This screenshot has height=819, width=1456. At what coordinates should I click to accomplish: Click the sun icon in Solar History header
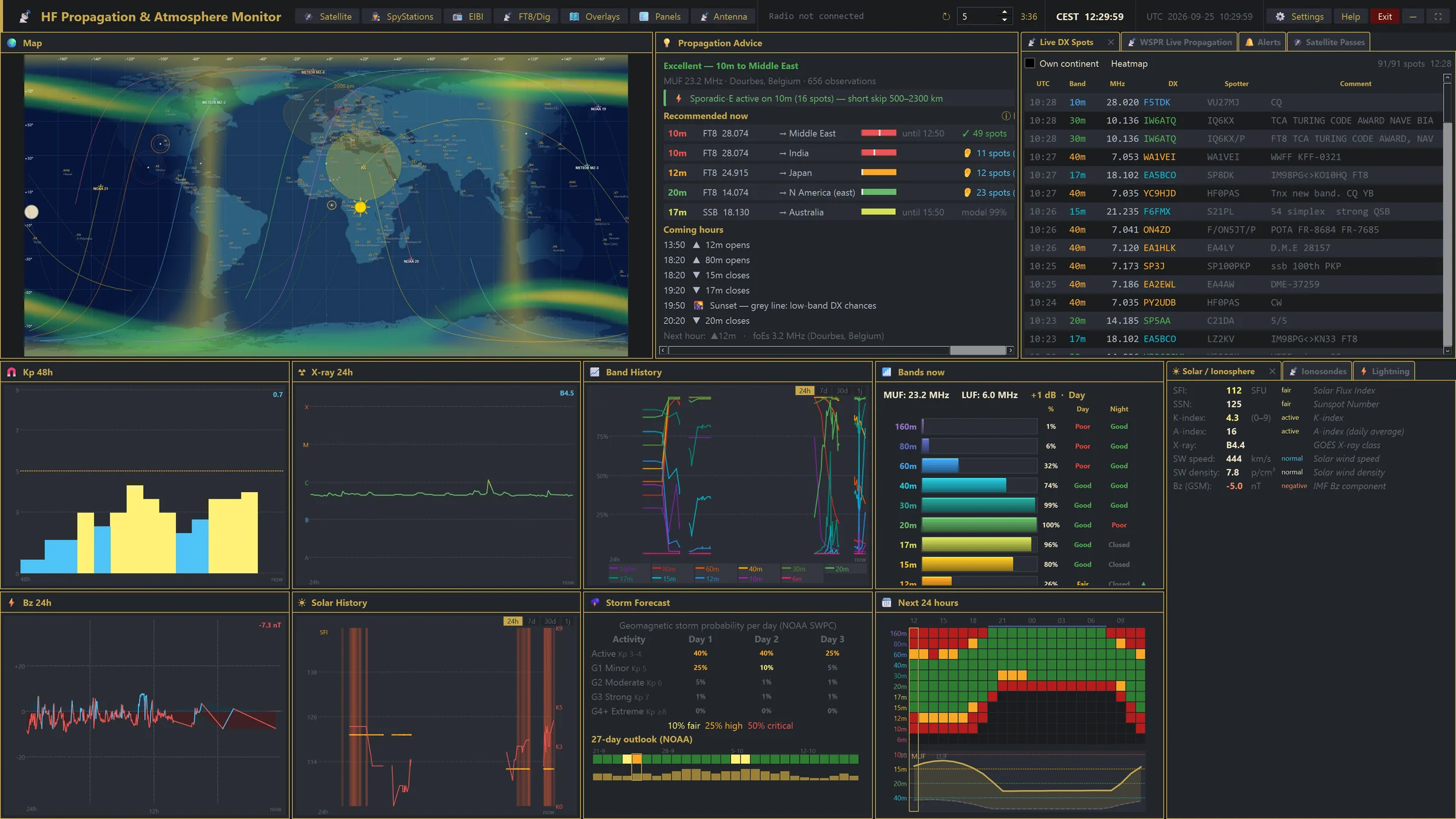point(302,602)
